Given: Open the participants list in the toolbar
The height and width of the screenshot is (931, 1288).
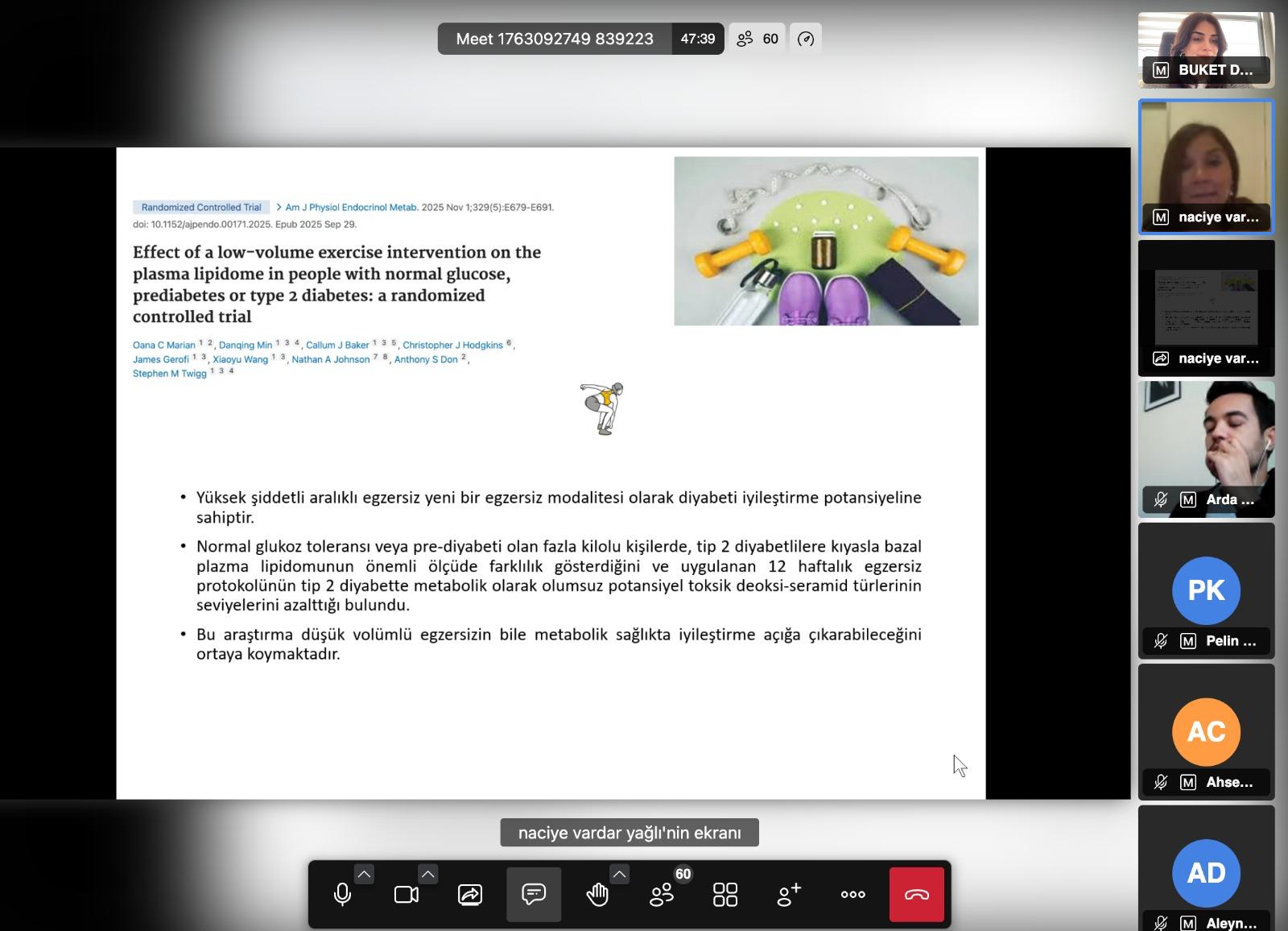Looking at the screenshot, I should (662, 894).
